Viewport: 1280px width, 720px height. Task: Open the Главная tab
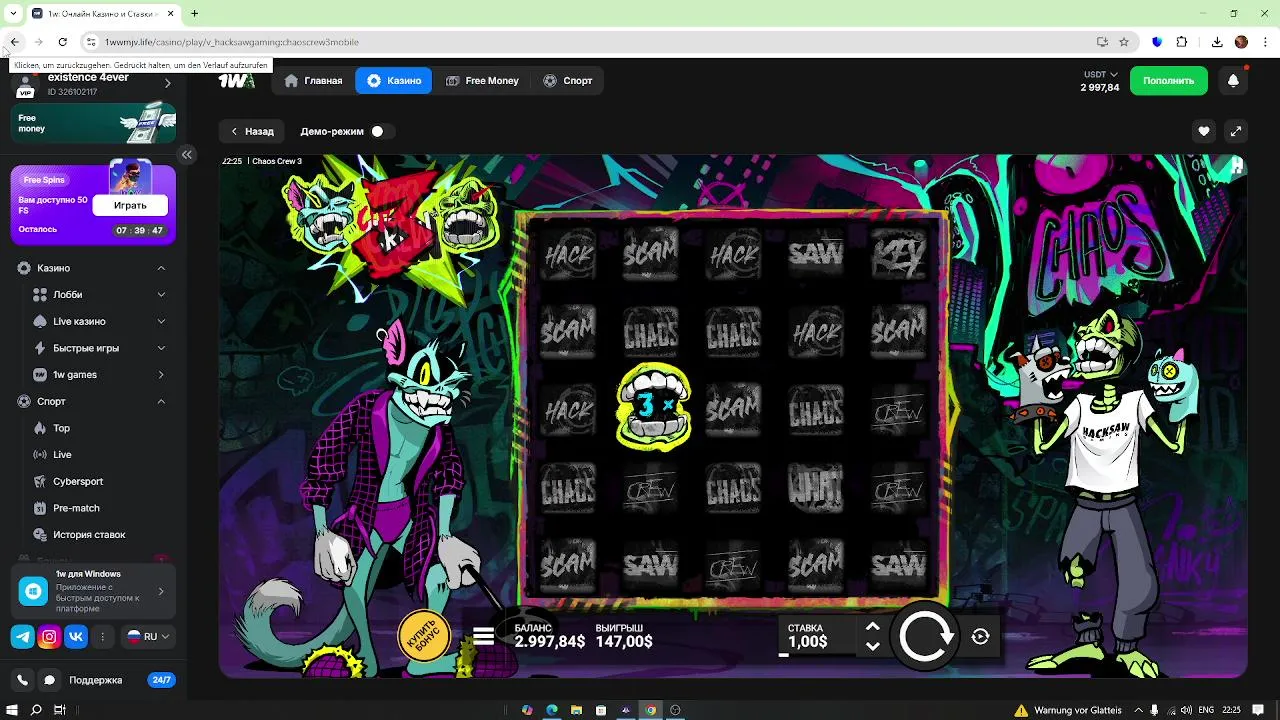[x=314, y=80]
